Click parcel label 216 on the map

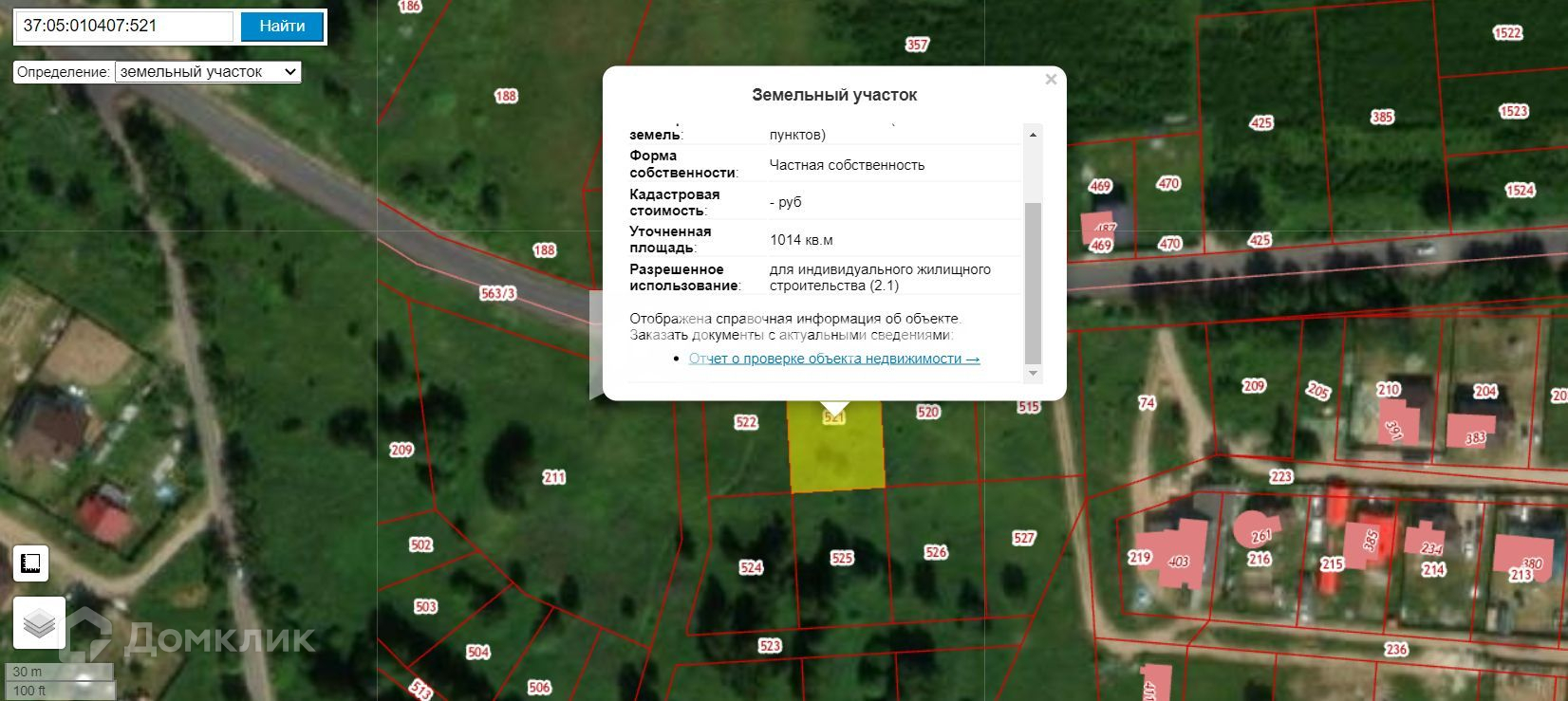tap(1260, 559)
